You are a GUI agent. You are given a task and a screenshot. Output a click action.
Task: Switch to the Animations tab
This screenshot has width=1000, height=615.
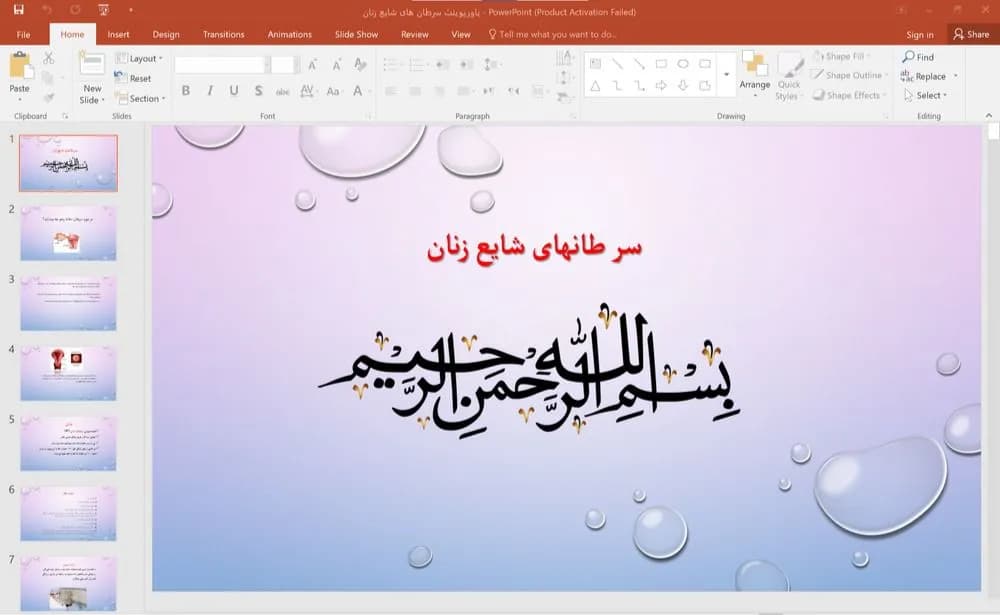[290, 34]
